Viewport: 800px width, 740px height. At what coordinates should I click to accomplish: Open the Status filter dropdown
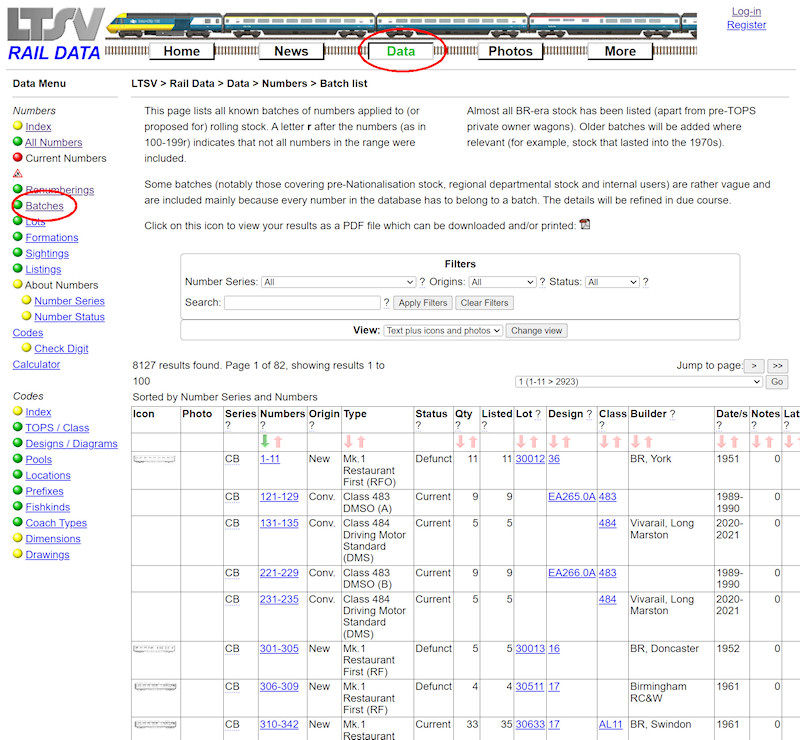[612, 283]
